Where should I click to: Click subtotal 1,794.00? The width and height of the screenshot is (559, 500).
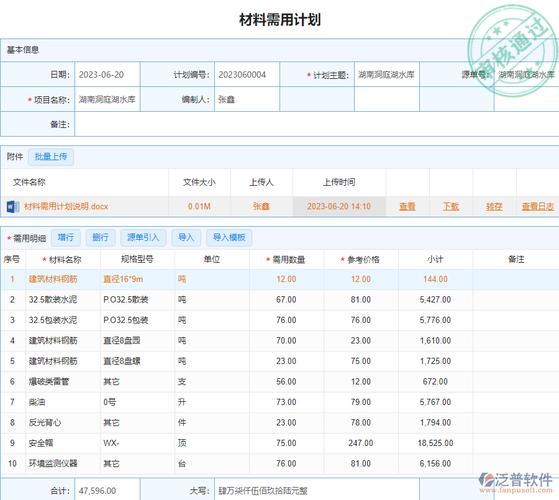pos(435,423)
